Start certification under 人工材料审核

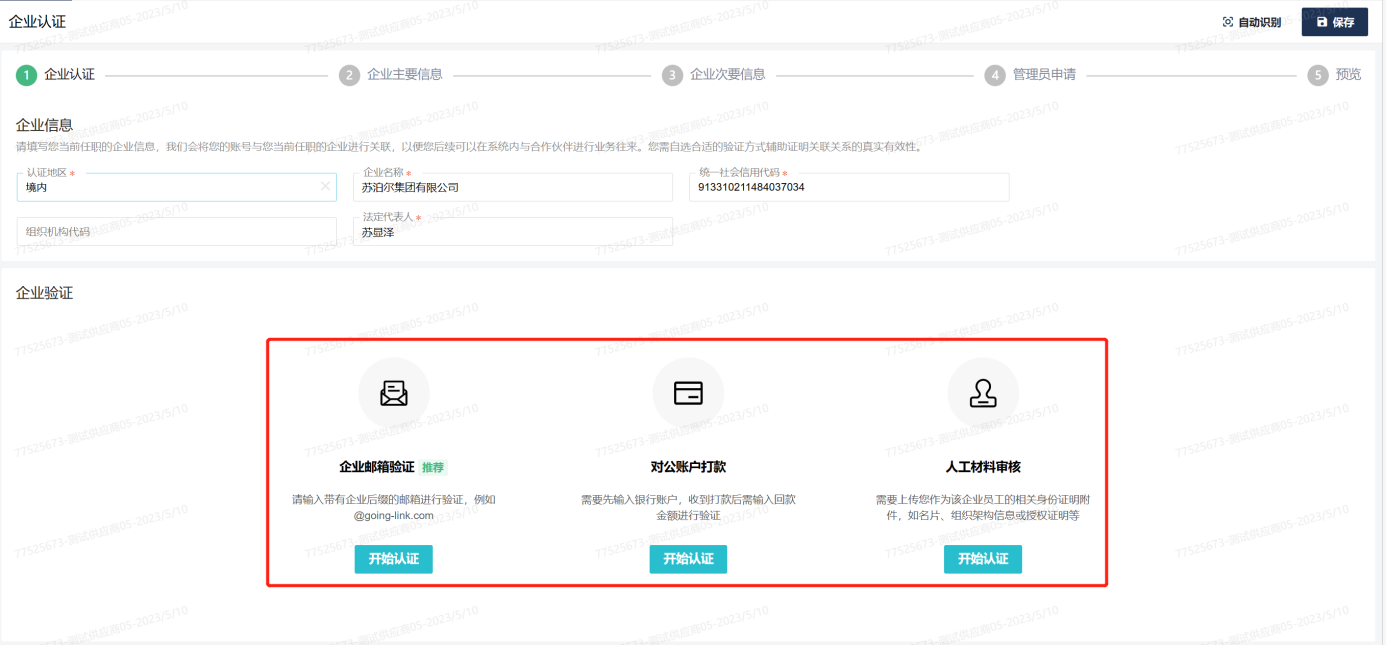point(983,559)
